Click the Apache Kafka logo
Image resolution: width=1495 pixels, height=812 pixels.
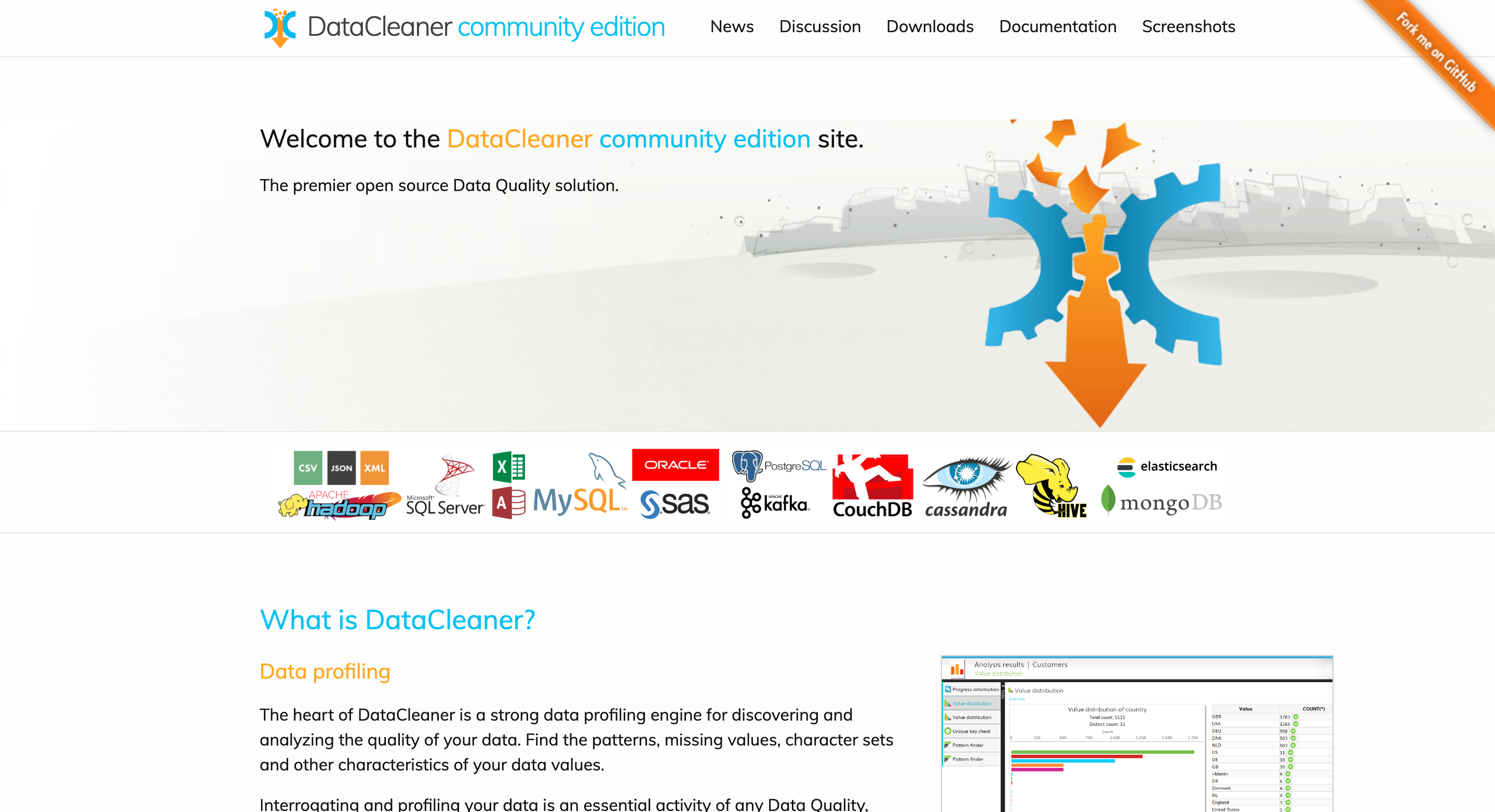[775, 503]
